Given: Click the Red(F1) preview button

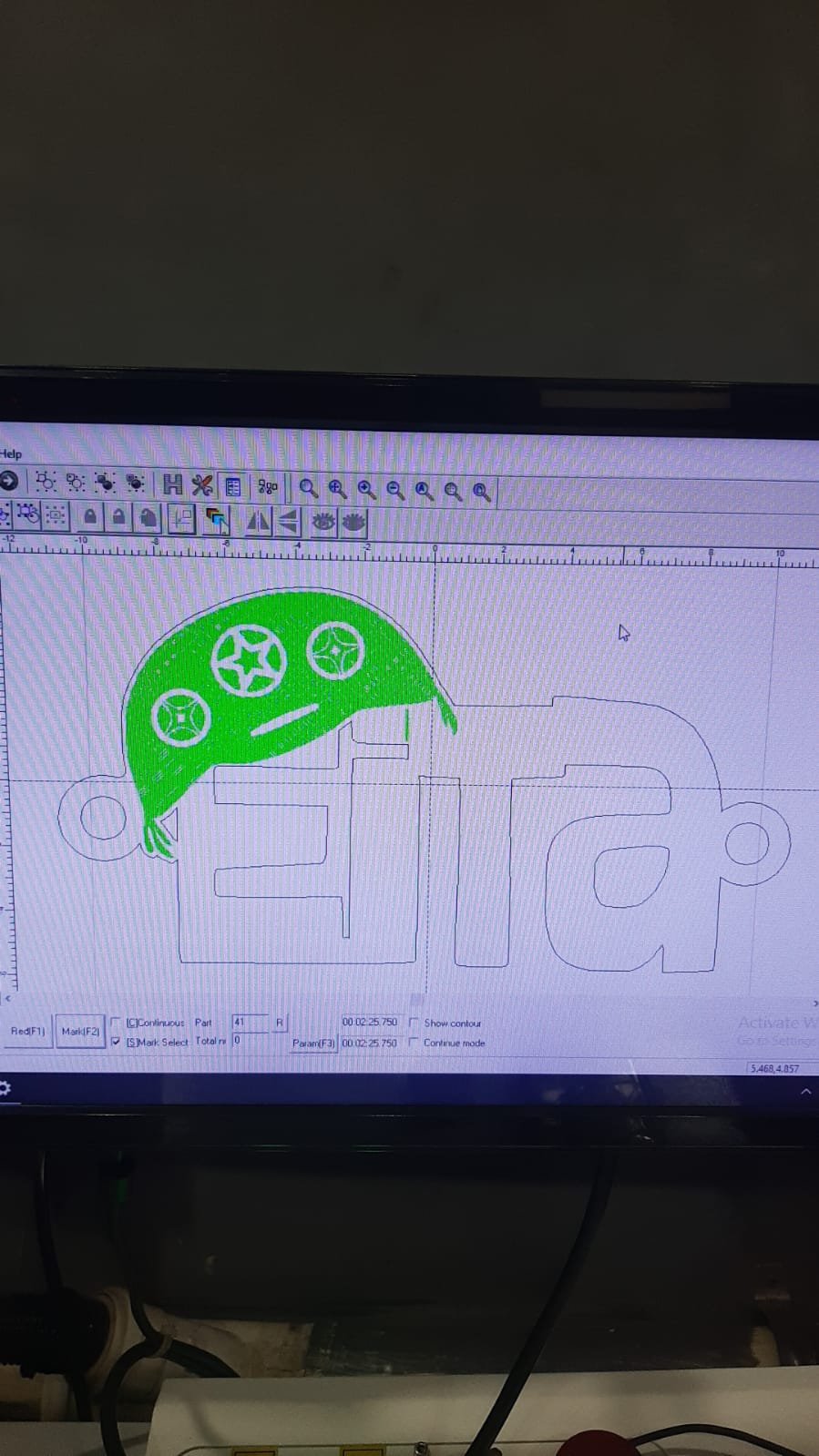Looking at the screenshot, I should click(27, 1031).
